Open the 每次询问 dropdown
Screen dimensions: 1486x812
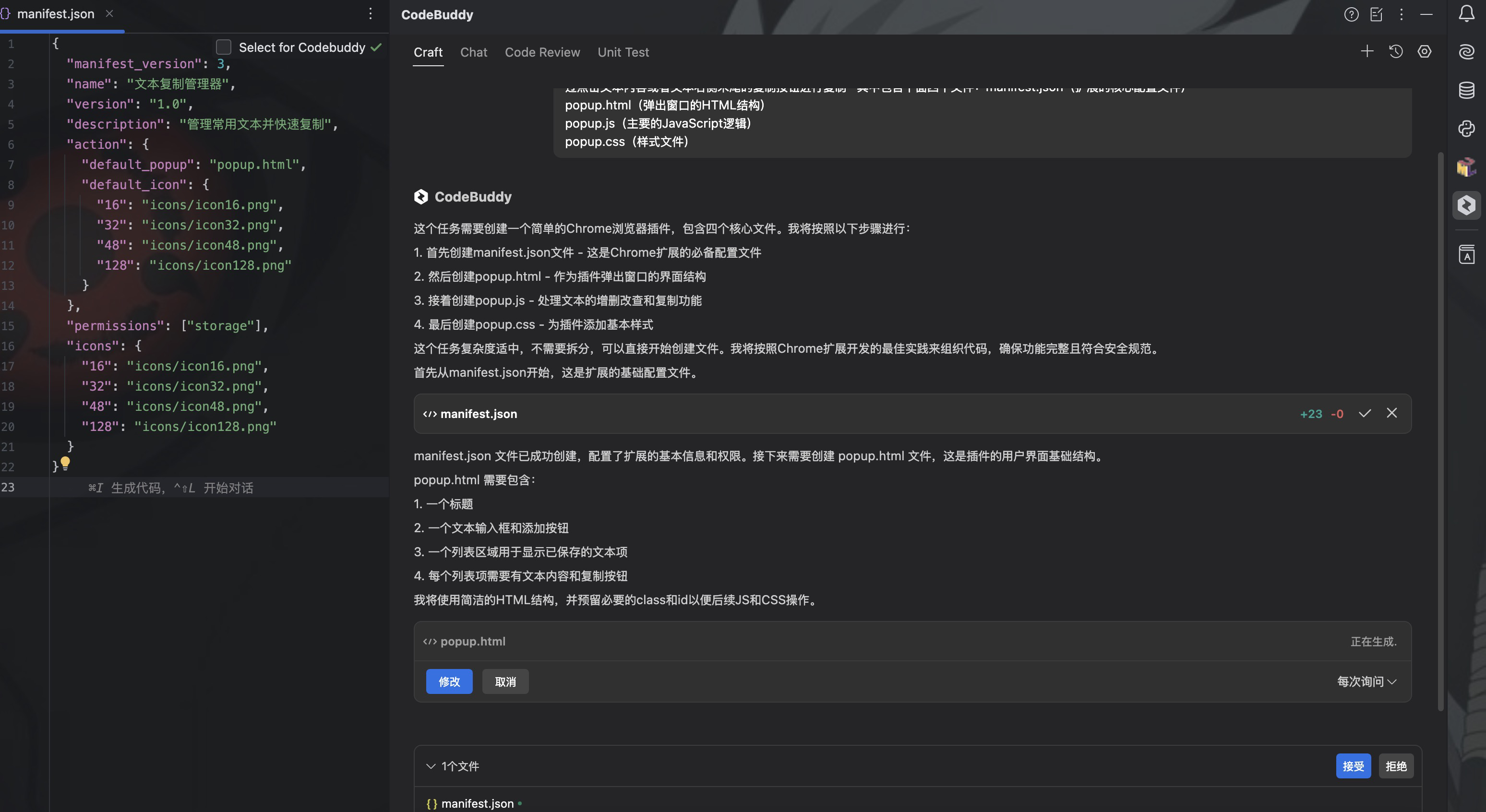point(1366,681)
